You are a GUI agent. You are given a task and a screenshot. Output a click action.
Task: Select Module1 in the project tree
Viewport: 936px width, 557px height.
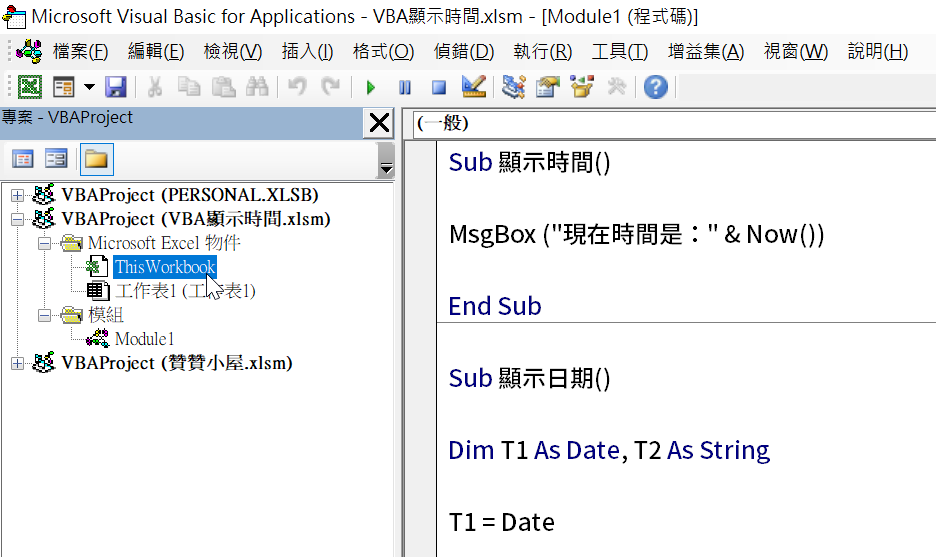[144, 339]
